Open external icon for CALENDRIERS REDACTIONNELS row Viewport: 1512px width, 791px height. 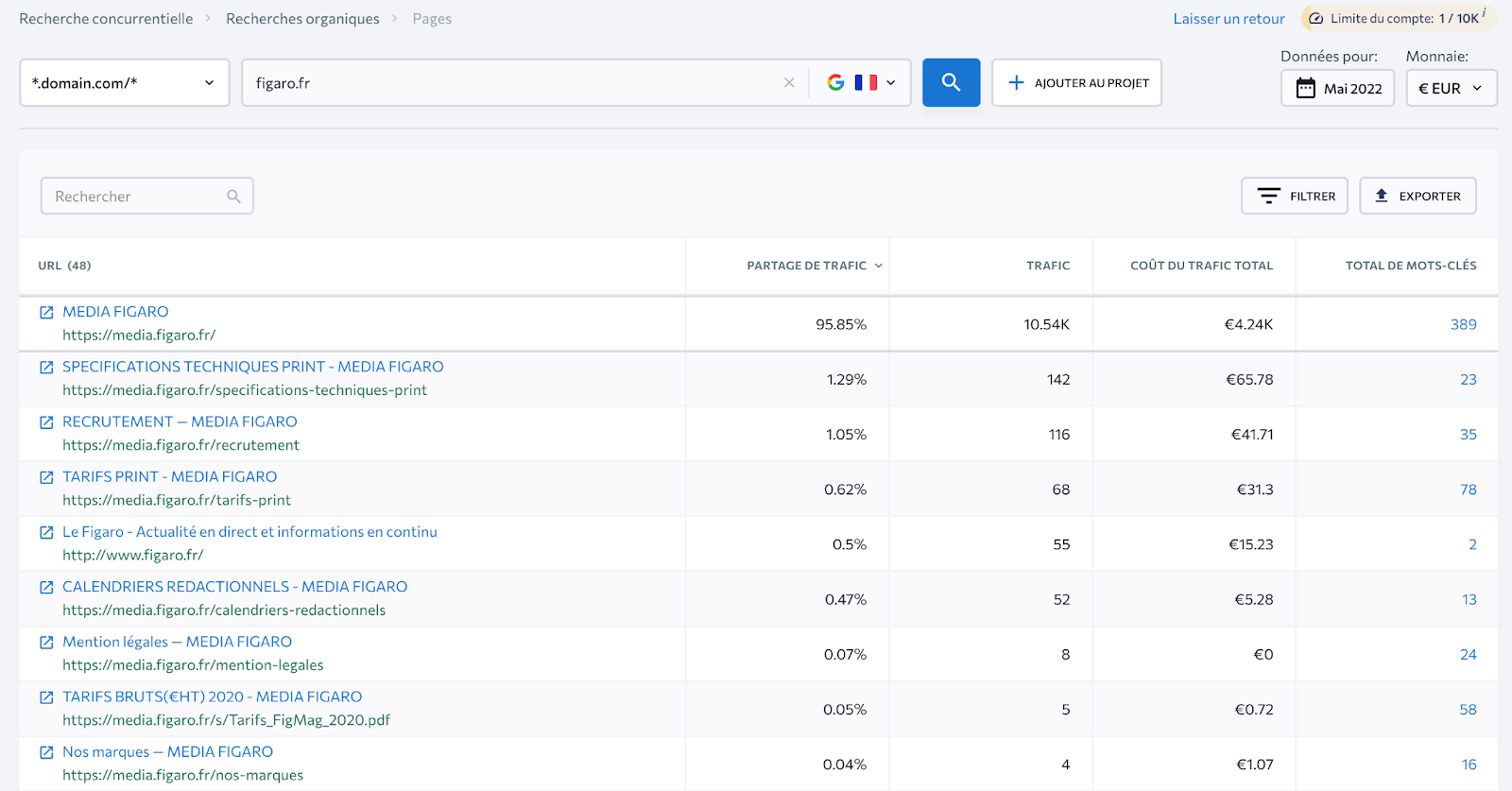click(x=46, y=587)
